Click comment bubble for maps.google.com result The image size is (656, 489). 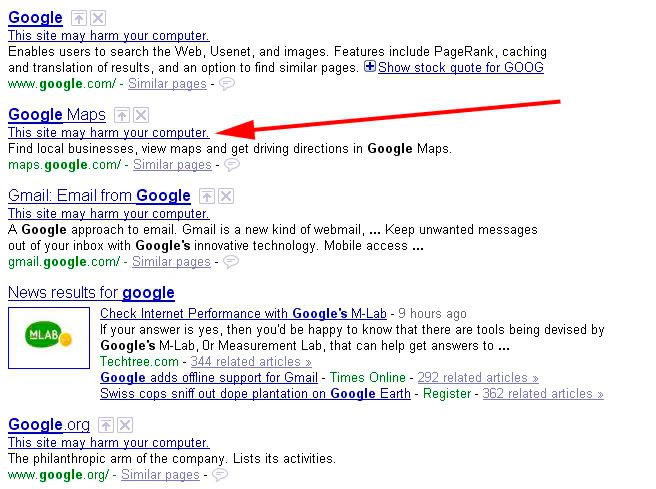tap(232, 165)
